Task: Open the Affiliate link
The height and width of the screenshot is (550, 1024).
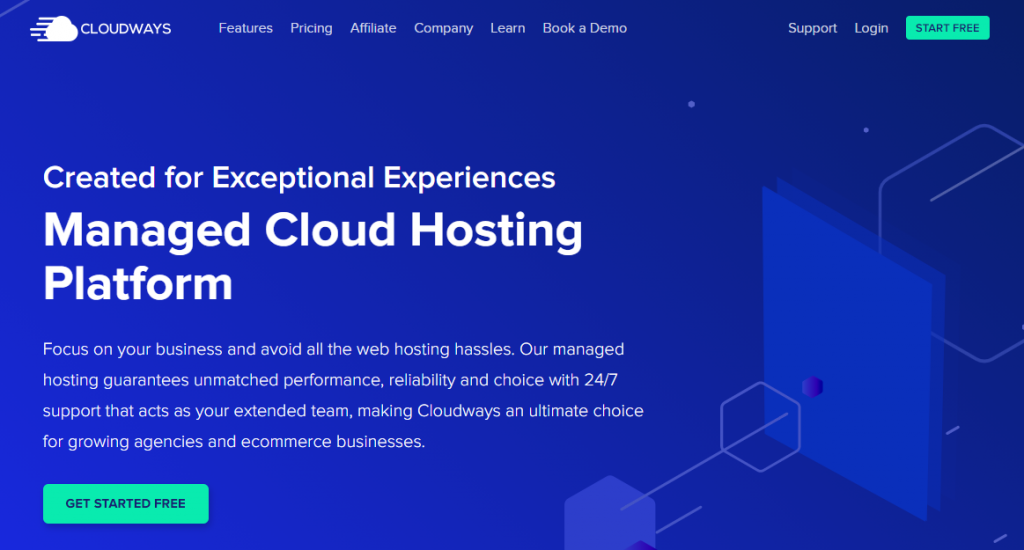Action: tap(373, 28)
